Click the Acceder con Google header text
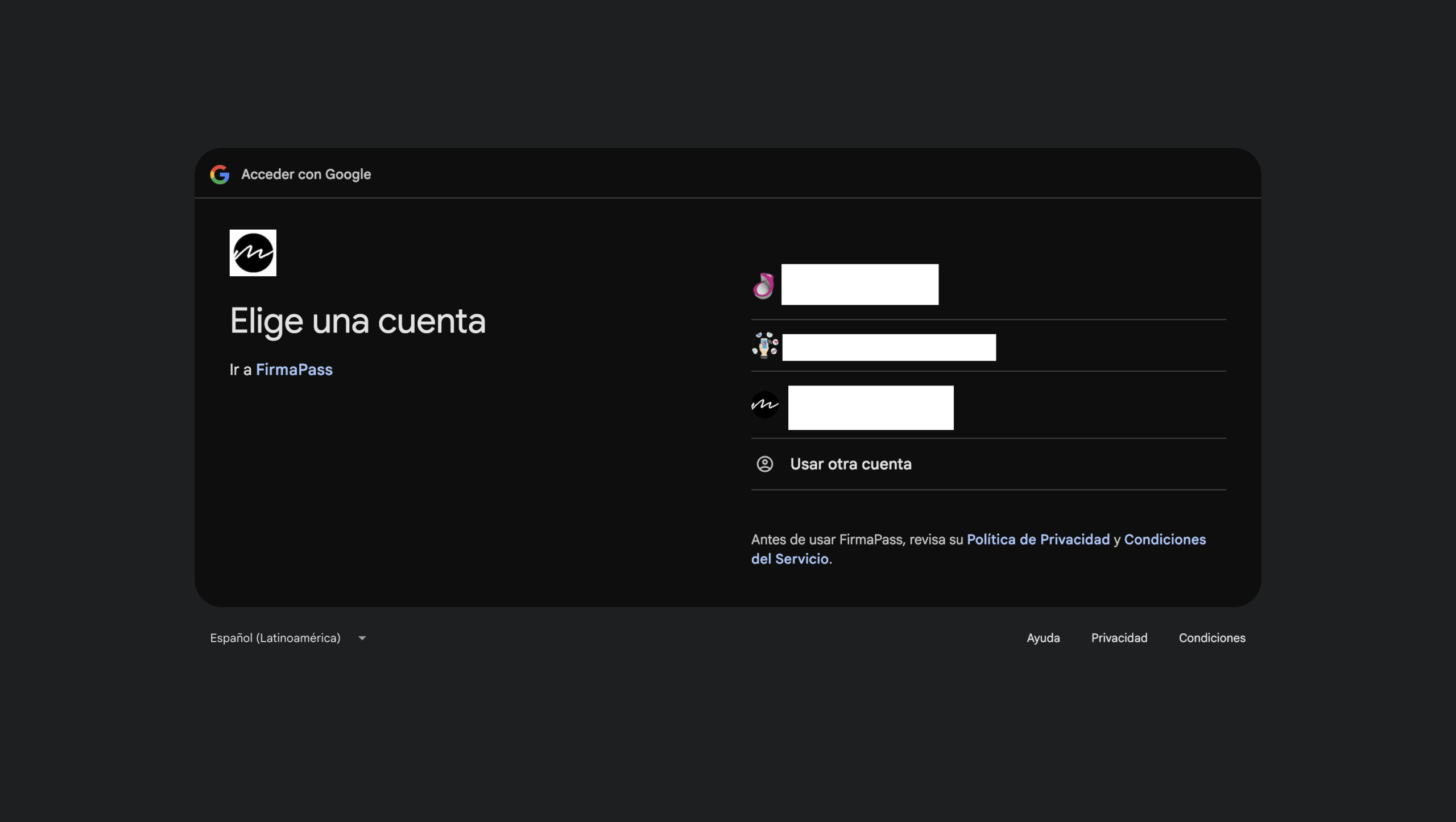 (x=306, y=175)
